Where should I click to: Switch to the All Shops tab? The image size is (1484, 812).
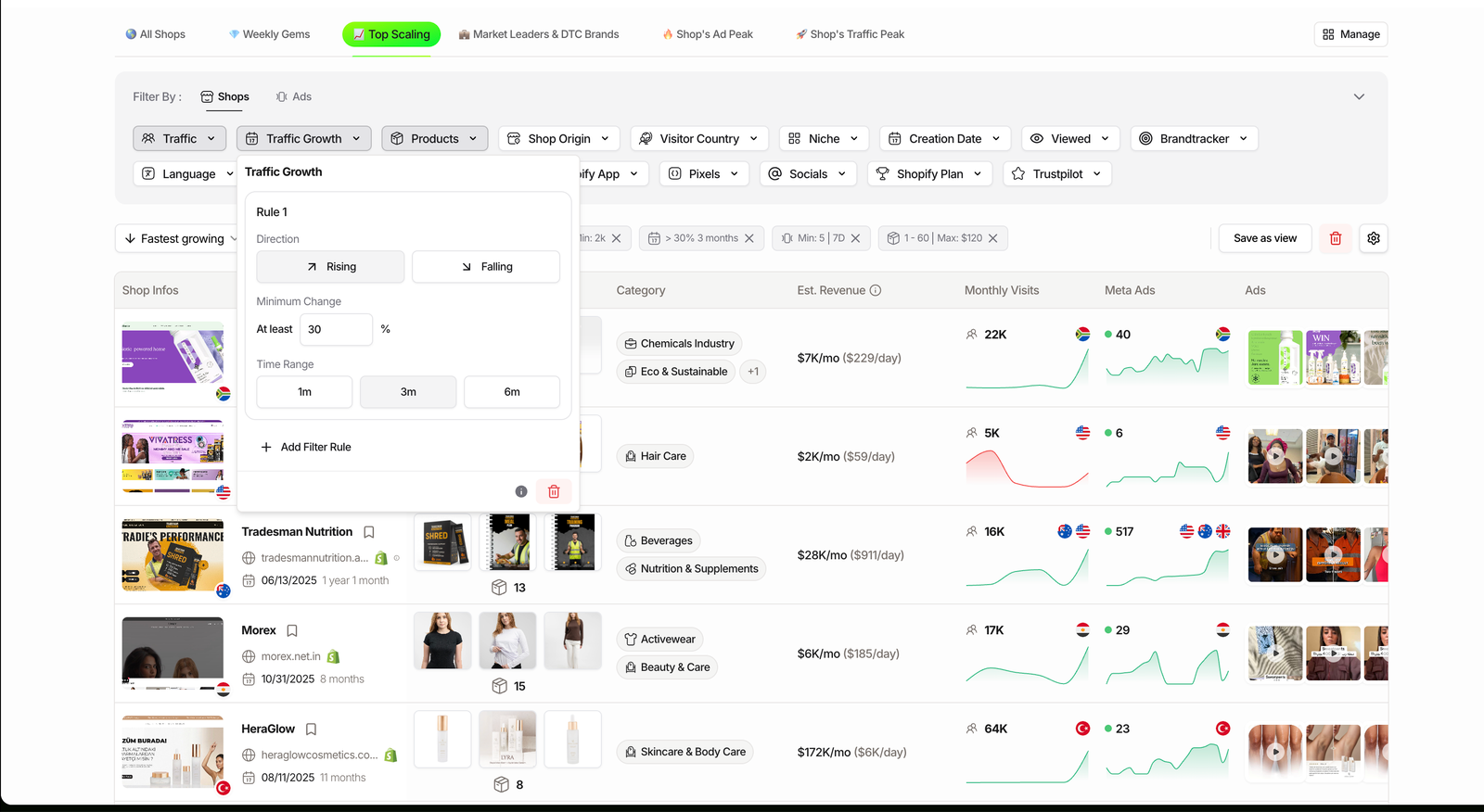coord(156,34)
